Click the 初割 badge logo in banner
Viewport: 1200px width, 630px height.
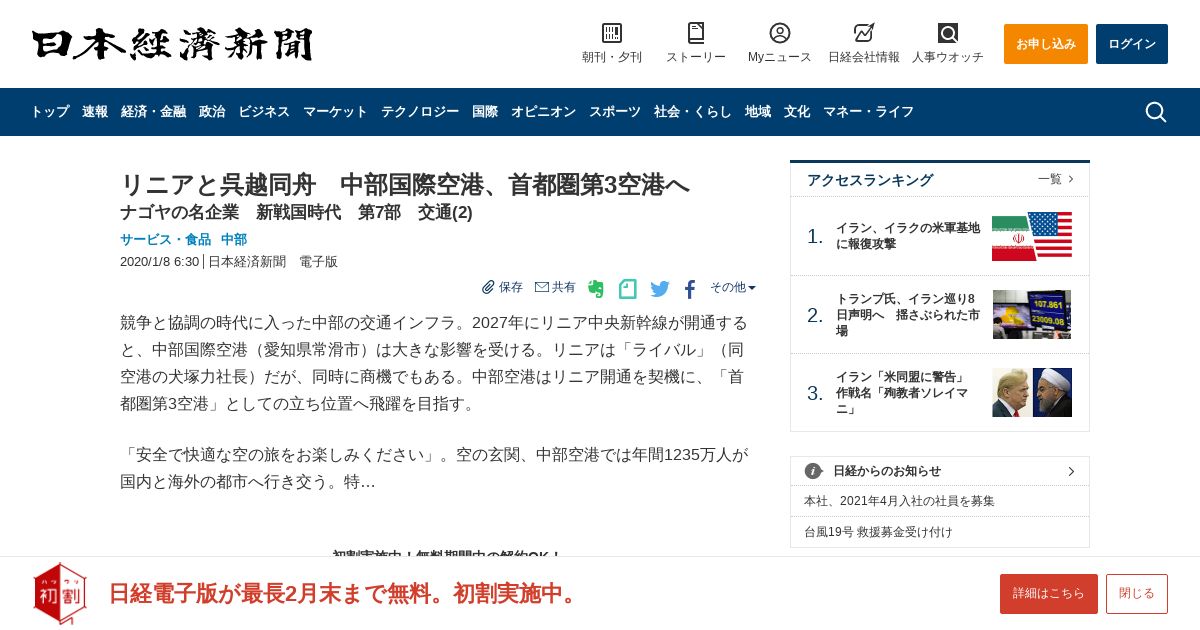click(x=60, y=593)
